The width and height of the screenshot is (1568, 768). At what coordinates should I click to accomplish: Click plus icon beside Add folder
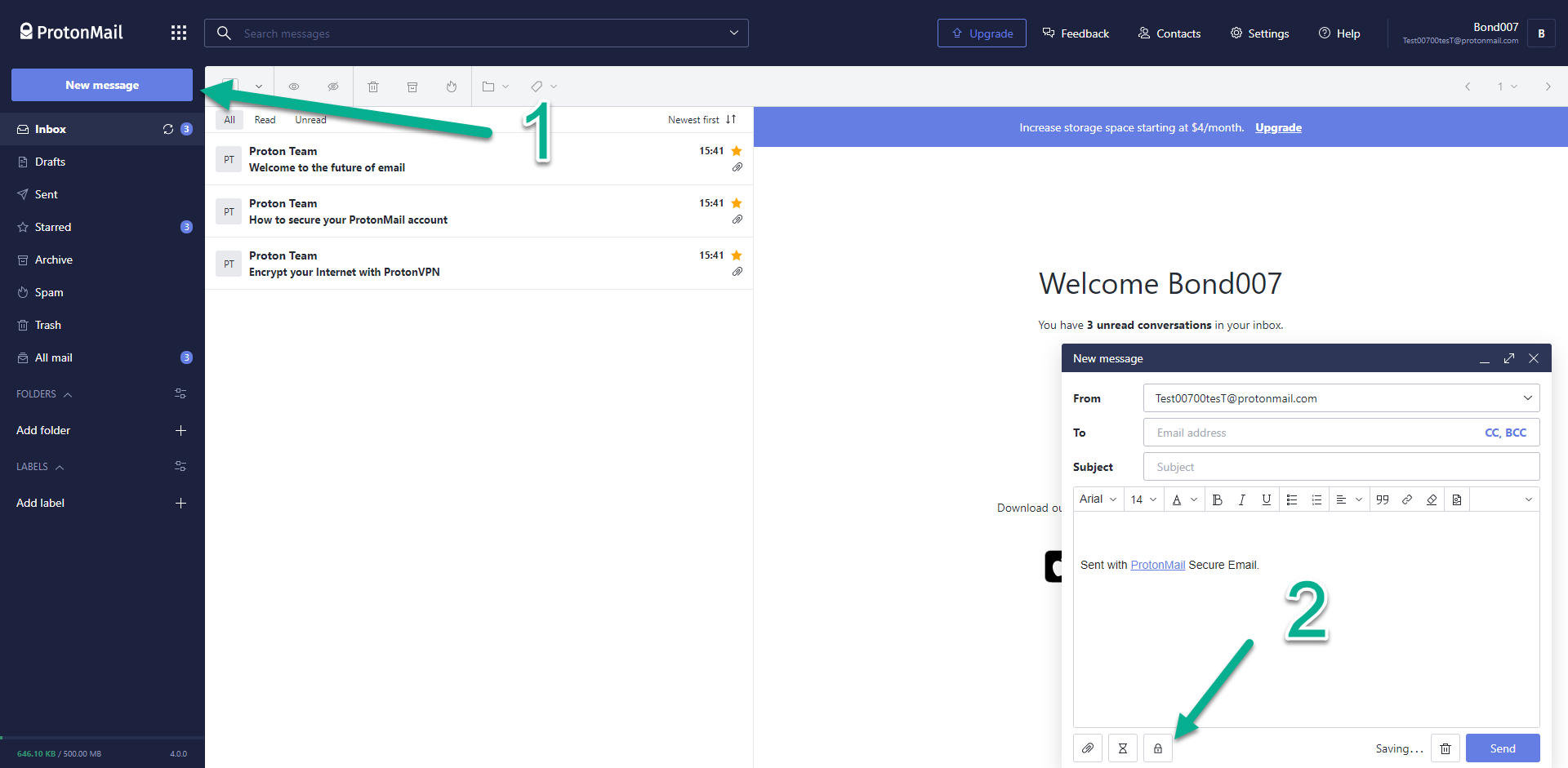pos(181,430)
